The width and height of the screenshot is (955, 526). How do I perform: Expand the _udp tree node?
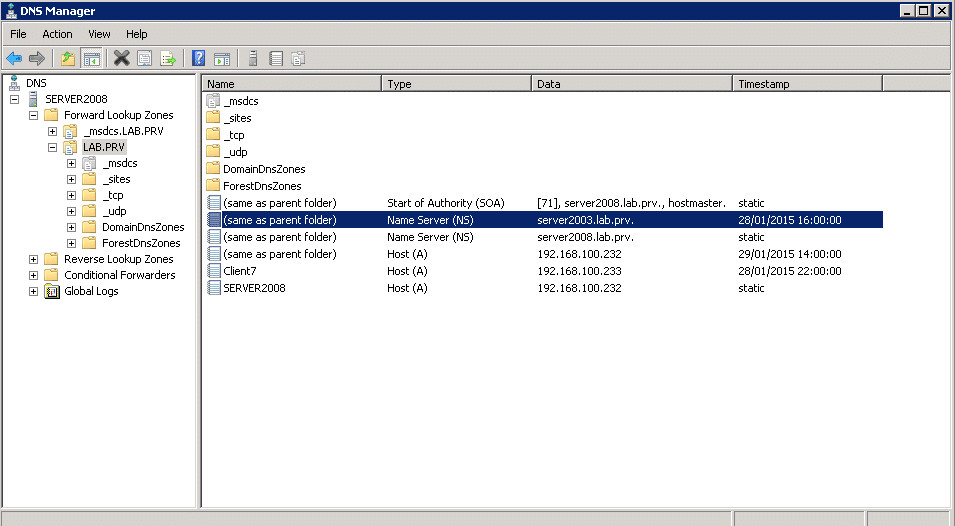[71, 211]
